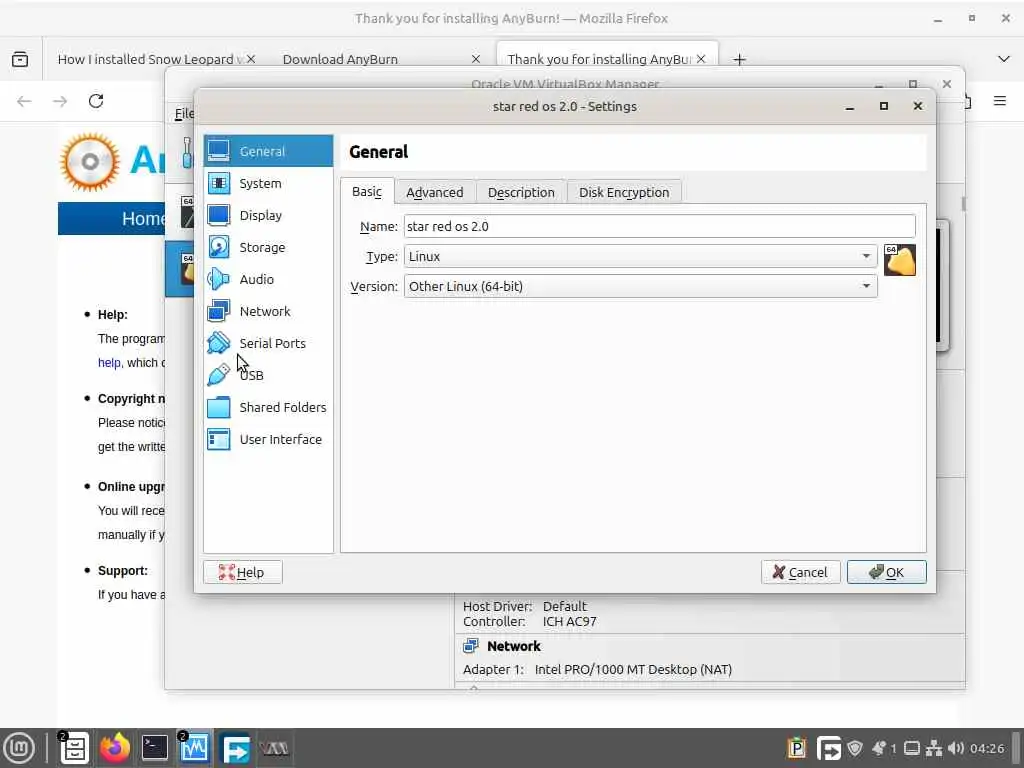Open Firefox list all tabs chevron

point(1004,59)
